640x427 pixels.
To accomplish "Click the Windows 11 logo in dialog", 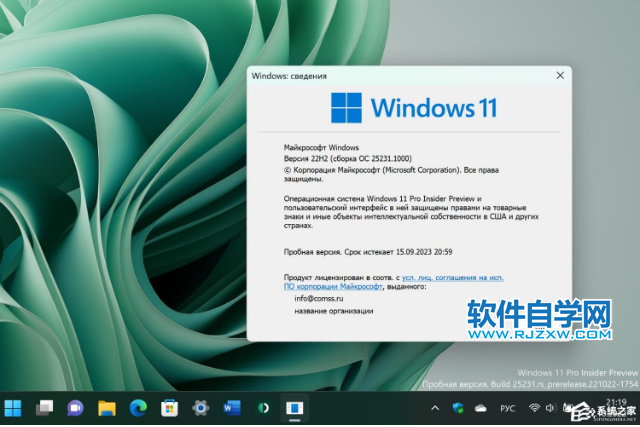I will point(414,108).
